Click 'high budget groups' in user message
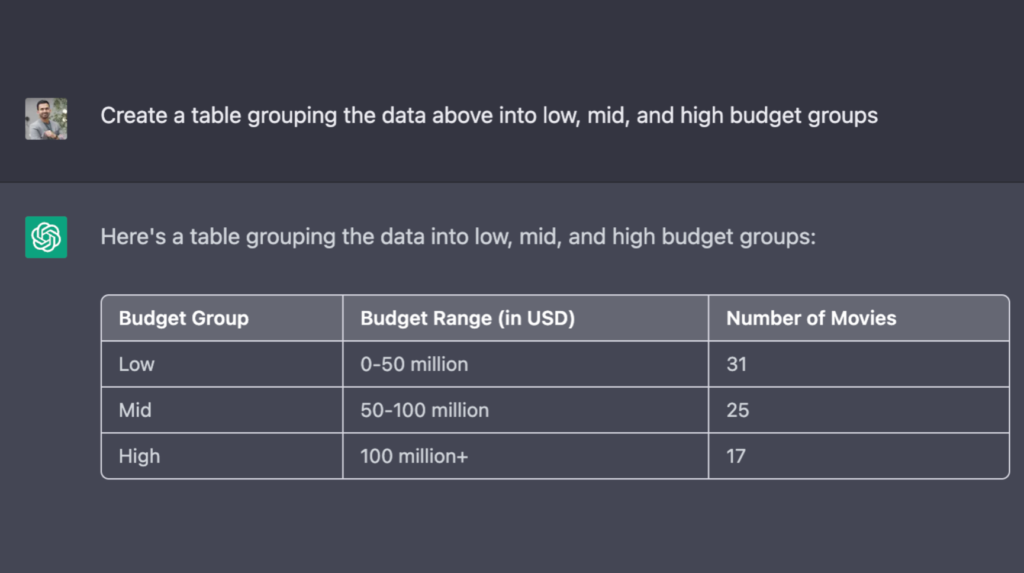 [778, 116]
